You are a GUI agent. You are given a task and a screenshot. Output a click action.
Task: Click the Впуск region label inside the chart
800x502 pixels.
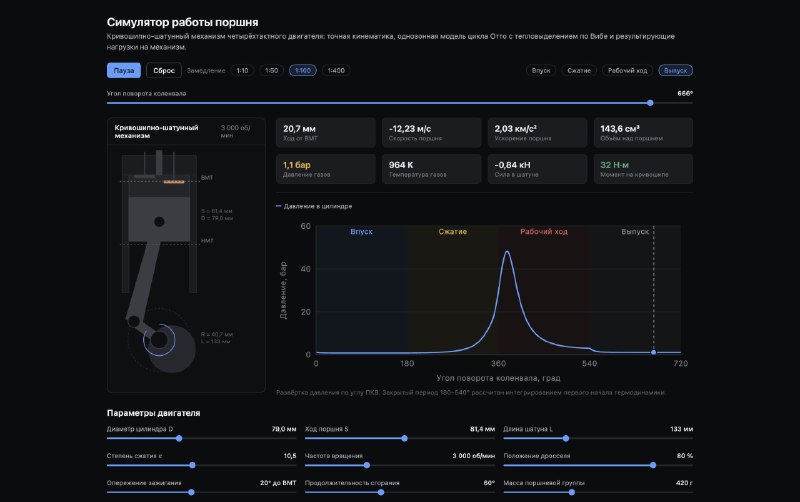tap(361, 232)
